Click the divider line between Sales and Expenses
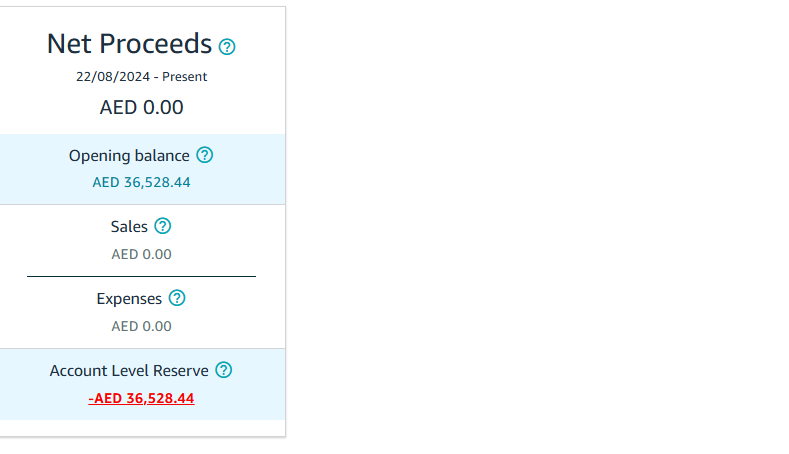789x454 pixels. [x=141, y=276]
